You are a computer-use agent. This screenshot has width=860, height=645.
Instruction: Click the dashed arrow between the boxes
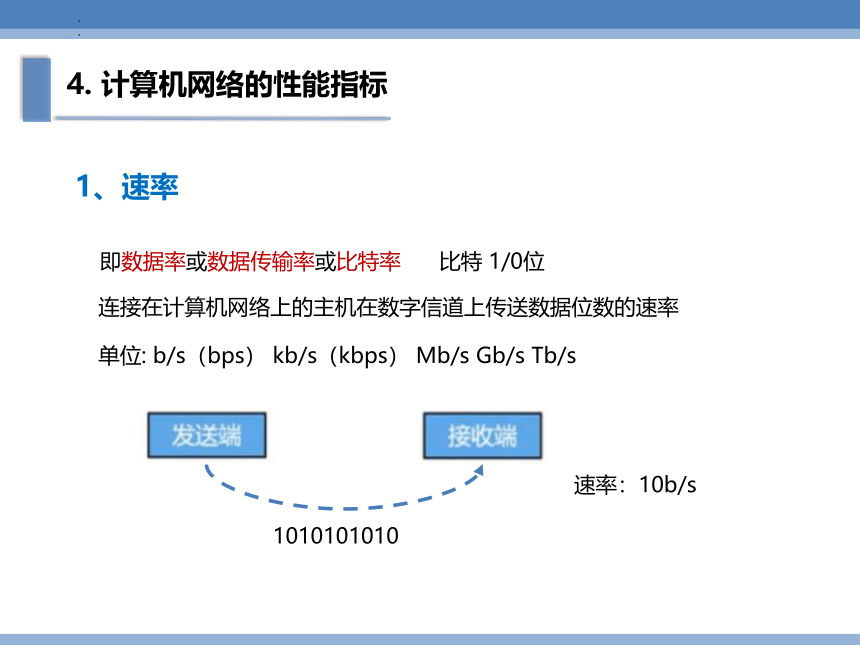point(344,488)
